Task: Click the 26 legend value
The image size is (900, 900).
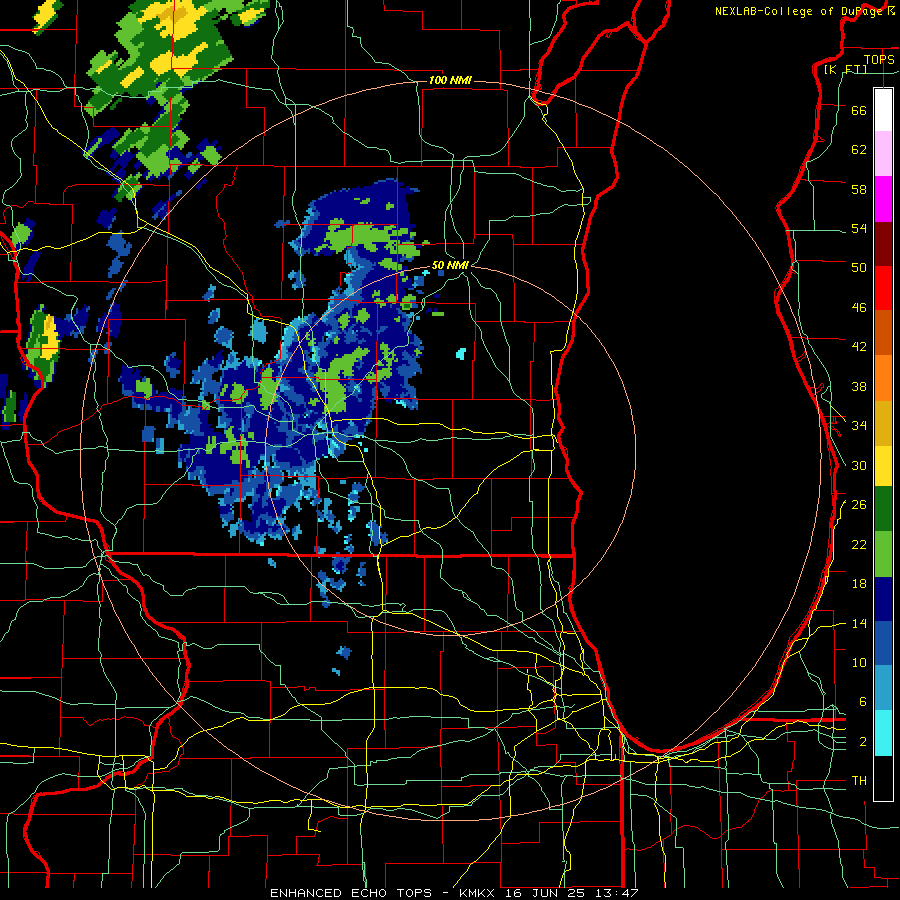Action: 859,505
